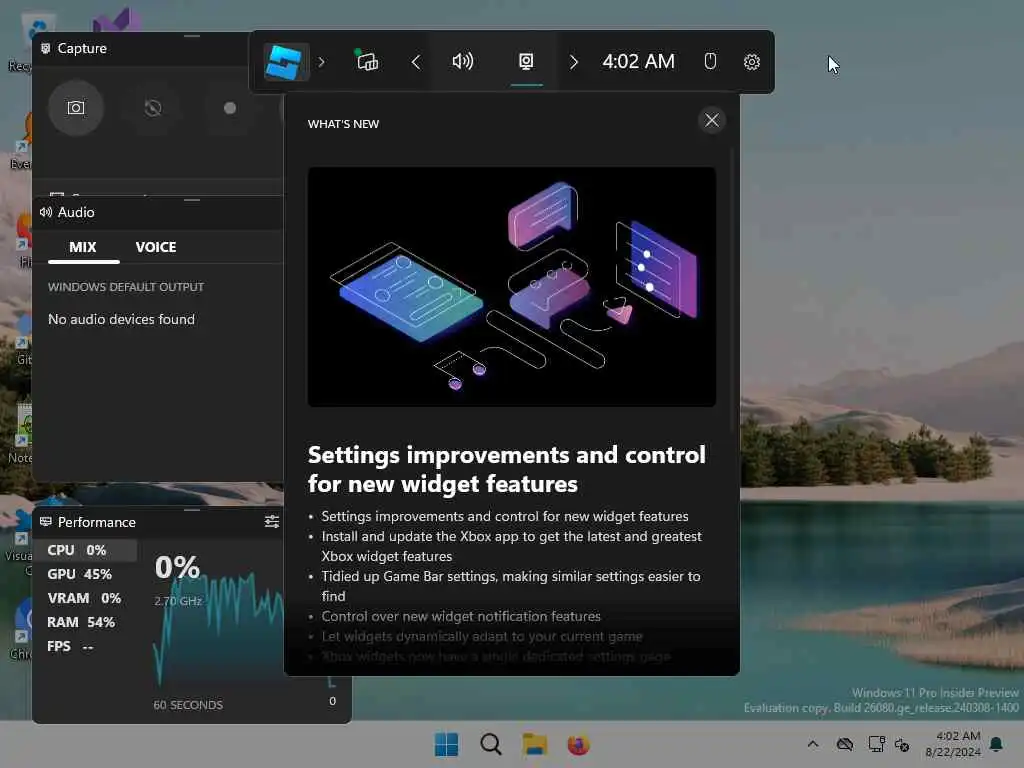Click the '60 SECONDS' graph label
This screenshot has width=1024, height=768.
(188, 705)
